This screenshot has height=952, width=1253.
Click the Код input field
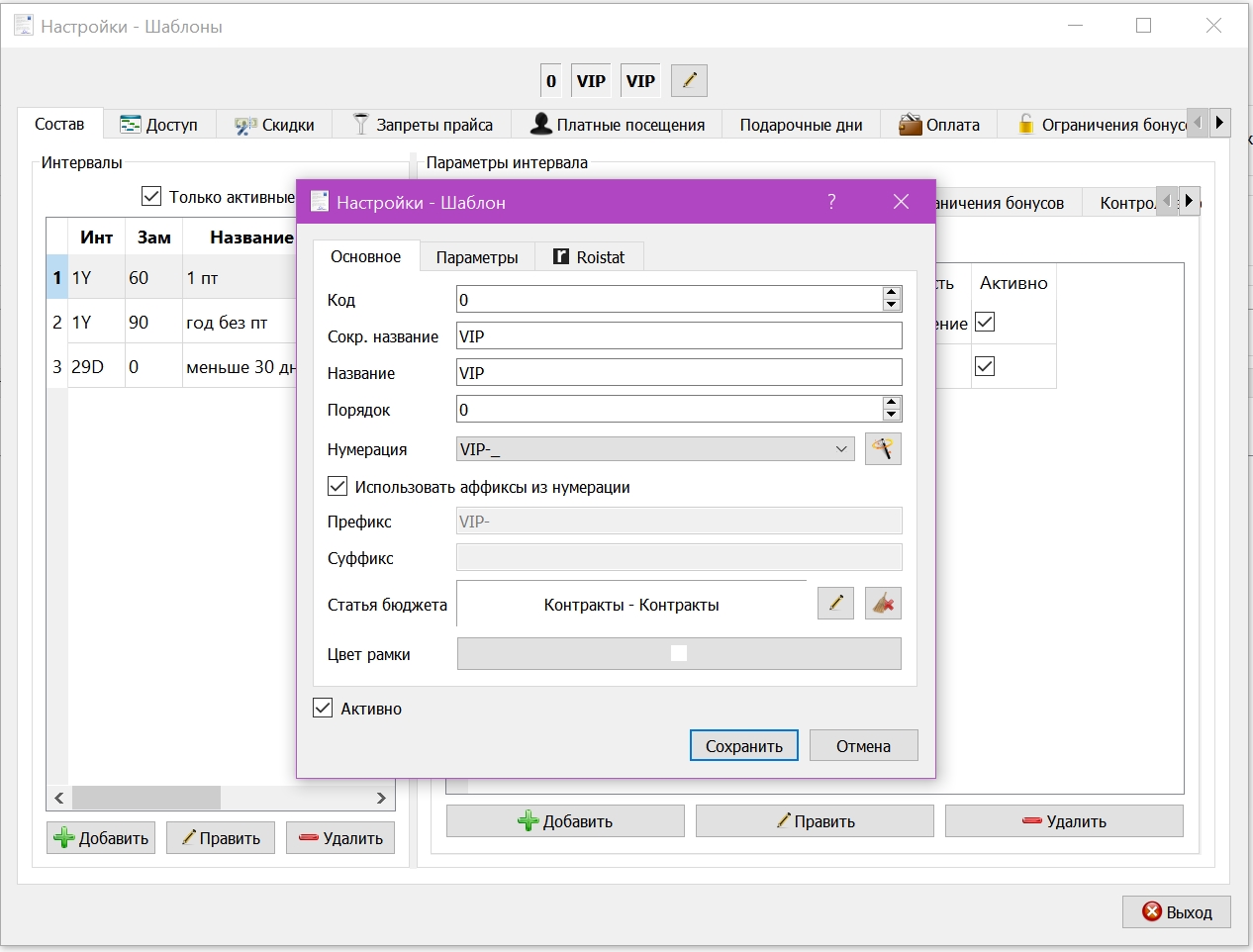click(x=669, y=299)
